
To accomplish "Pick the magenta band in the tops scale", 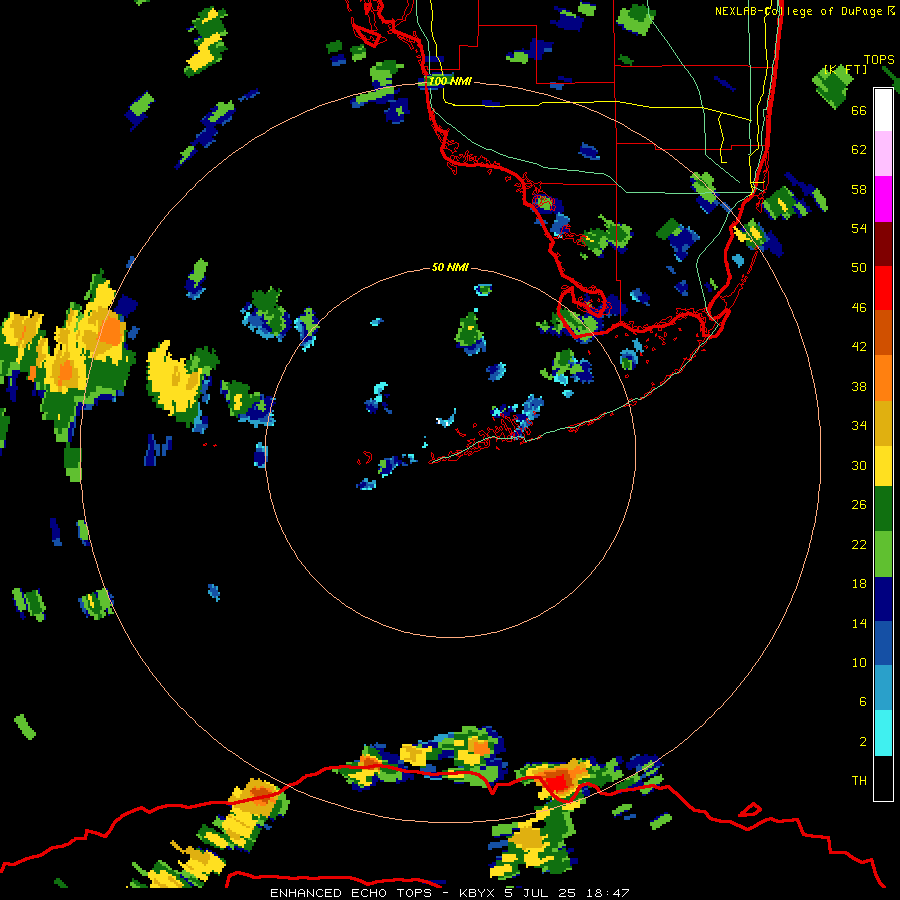I will pos(883,199).
